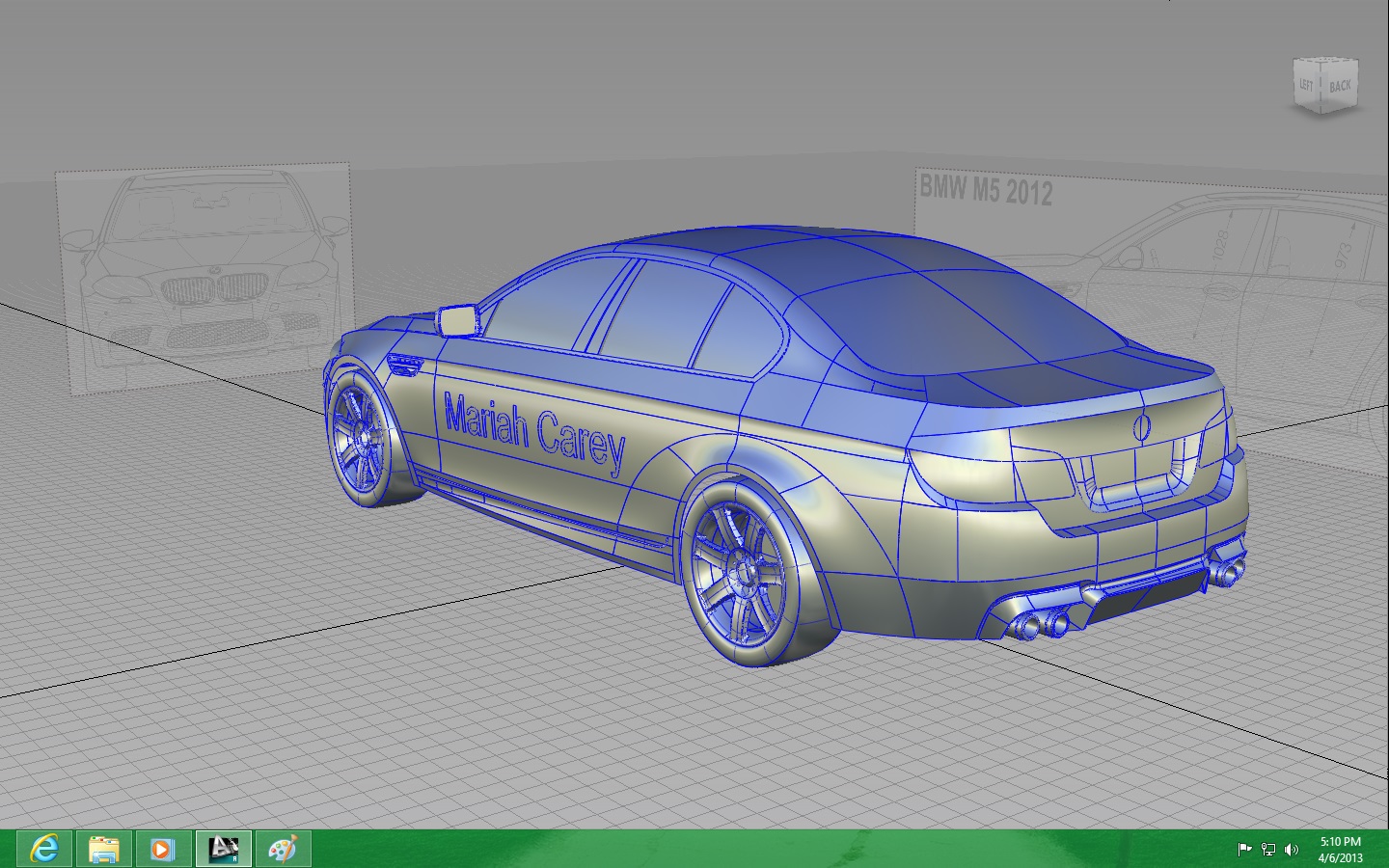Open the Action Center flag in the tray
The width and height of the screenshot is (1389, 868).
1245,850
